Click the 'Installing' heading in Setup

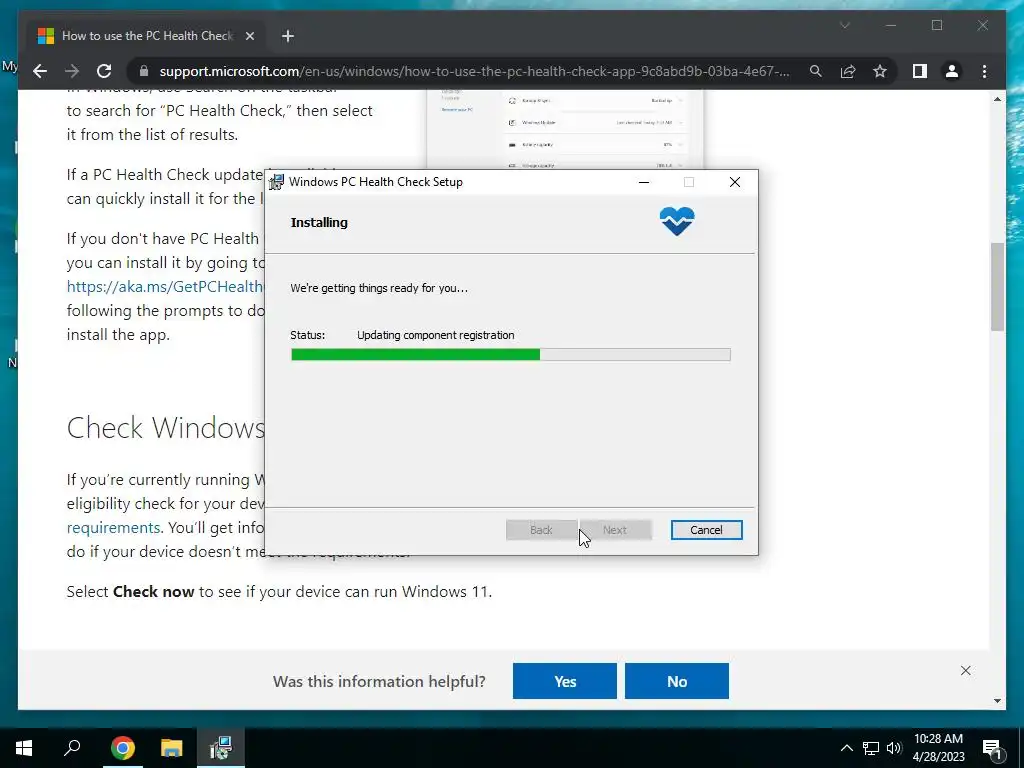319,222
